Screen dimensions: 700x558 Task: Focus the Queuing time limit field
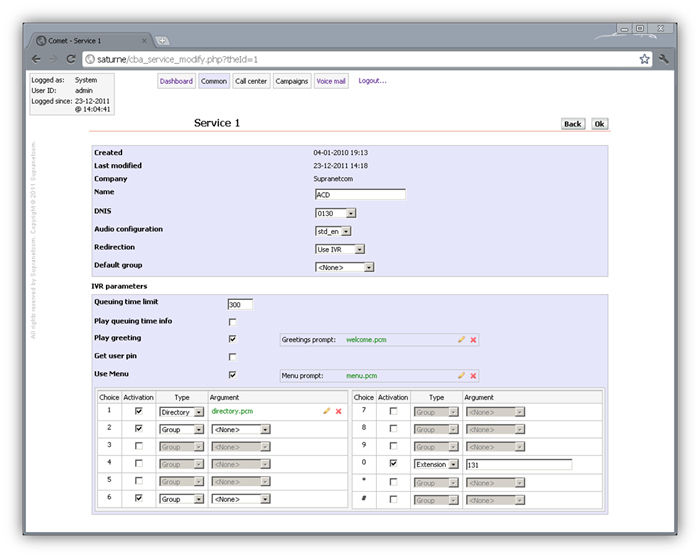point(240,304)
